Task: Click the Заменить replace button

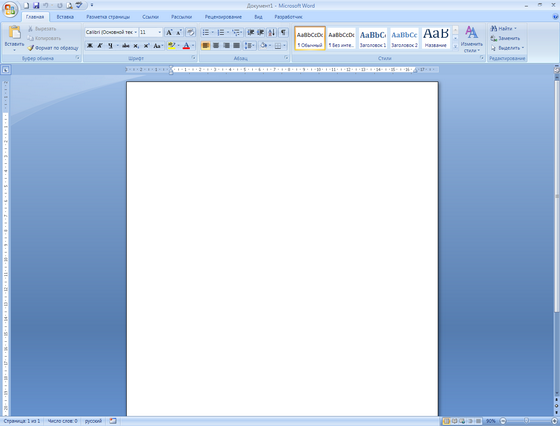Action: 505,38
